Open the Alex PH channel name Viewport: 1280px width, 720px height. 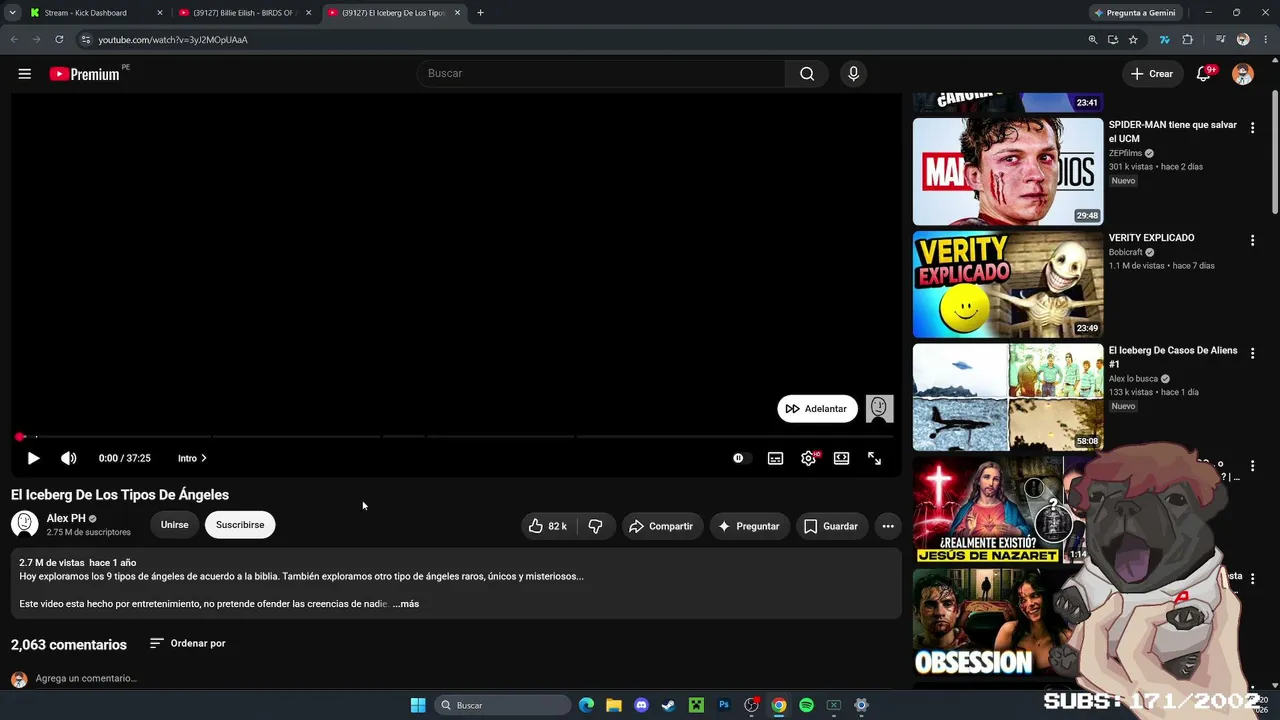pos(66,518)
